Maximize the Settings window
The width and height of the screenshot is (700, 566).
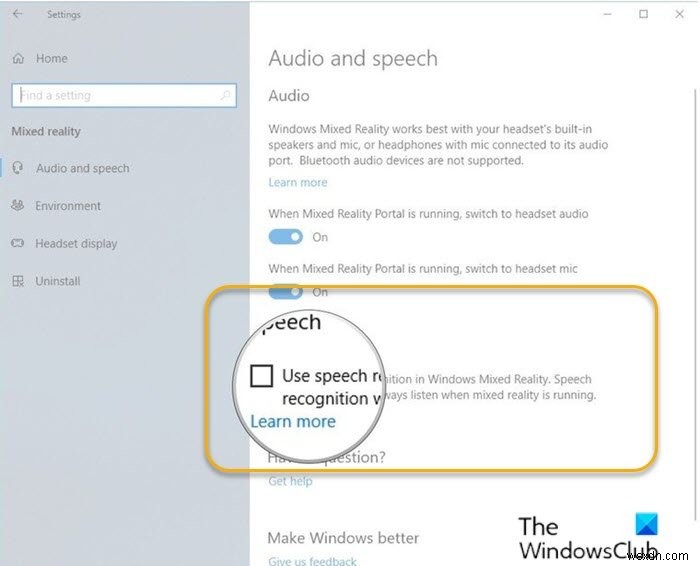click(643, 14)
